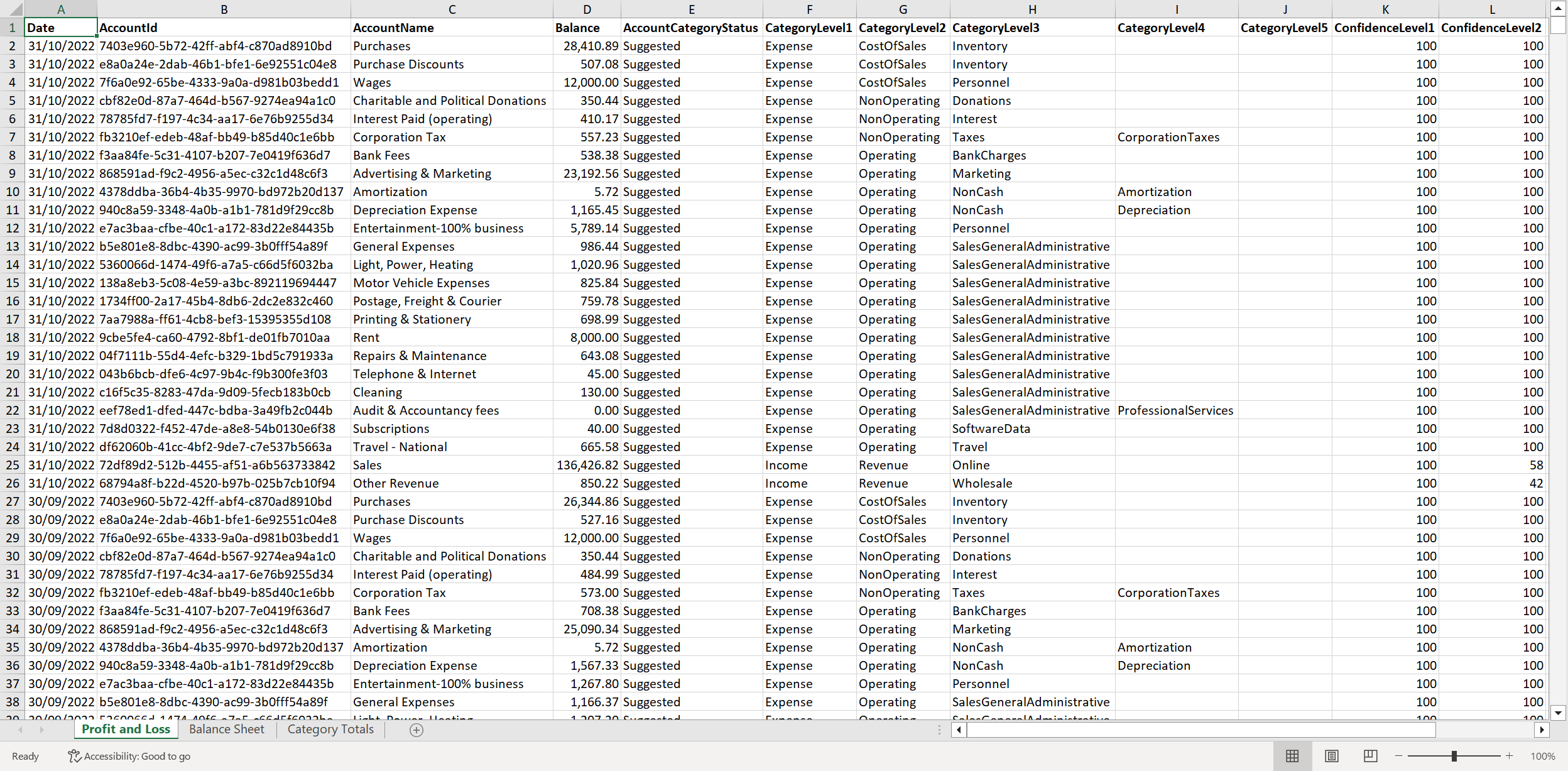
Task: Select the AccountCategoryStatus header cell
Action: (692, 28)
